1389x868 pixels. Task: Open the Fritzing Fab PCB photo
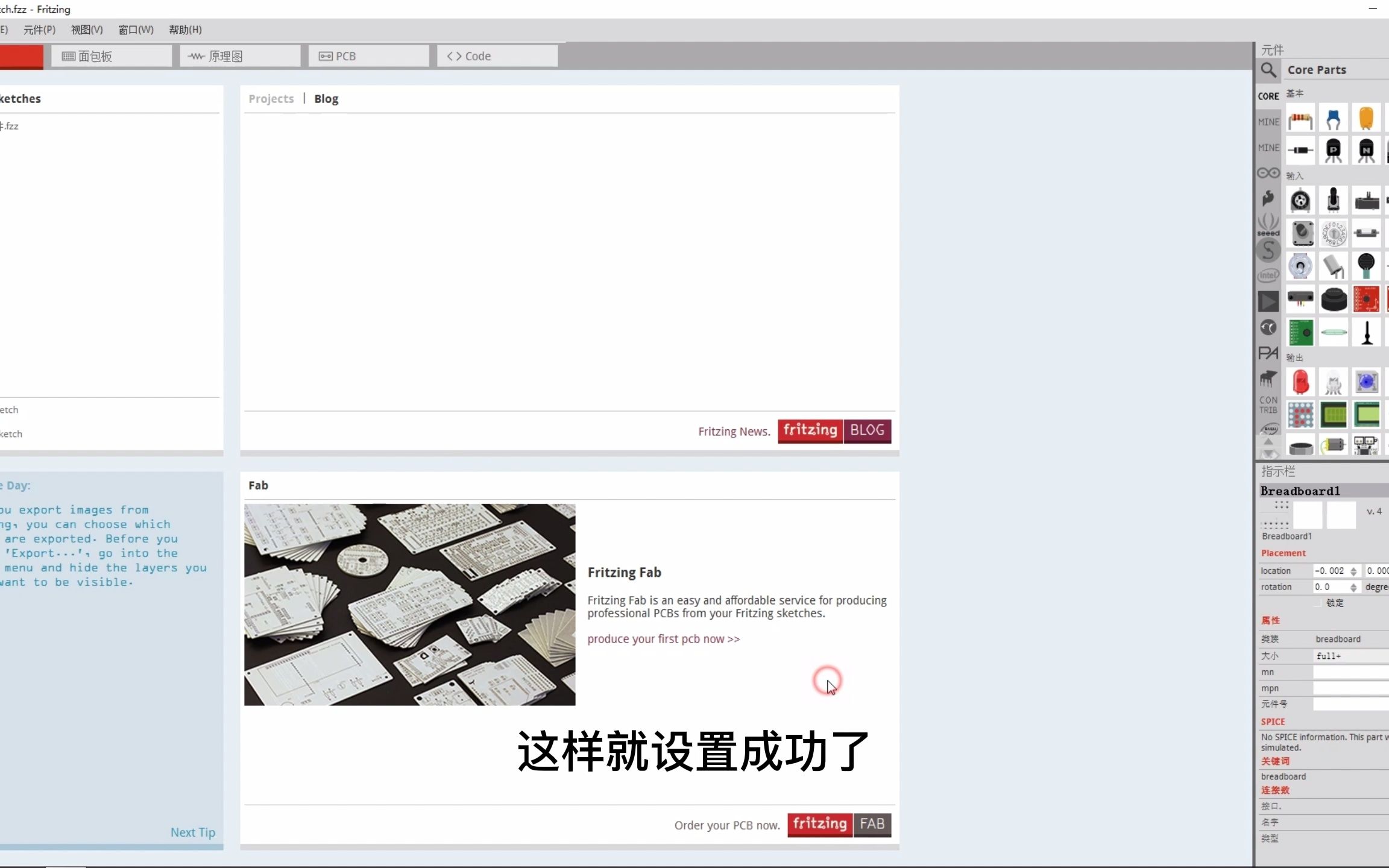[x=409, y=605]
